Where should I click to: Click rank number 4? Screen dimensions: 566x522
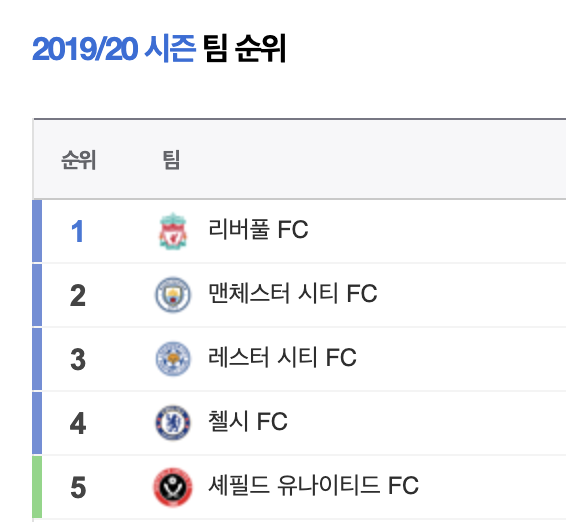(78, 423)
